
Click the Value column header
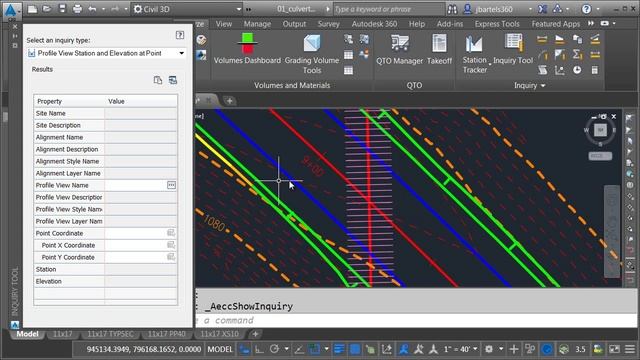(x=141, y=101)
